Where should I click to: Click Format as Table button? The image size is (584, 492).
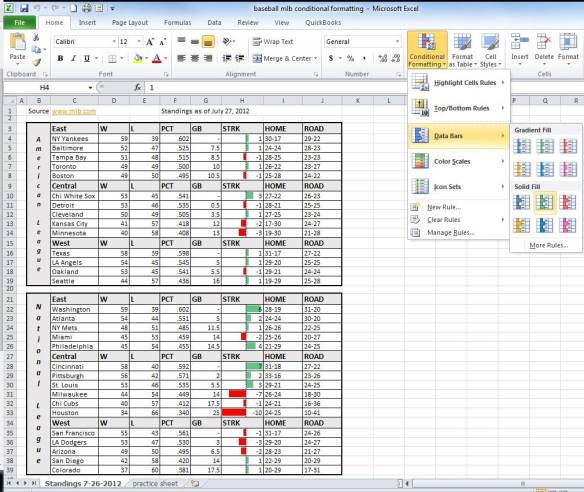click(462, 50)
